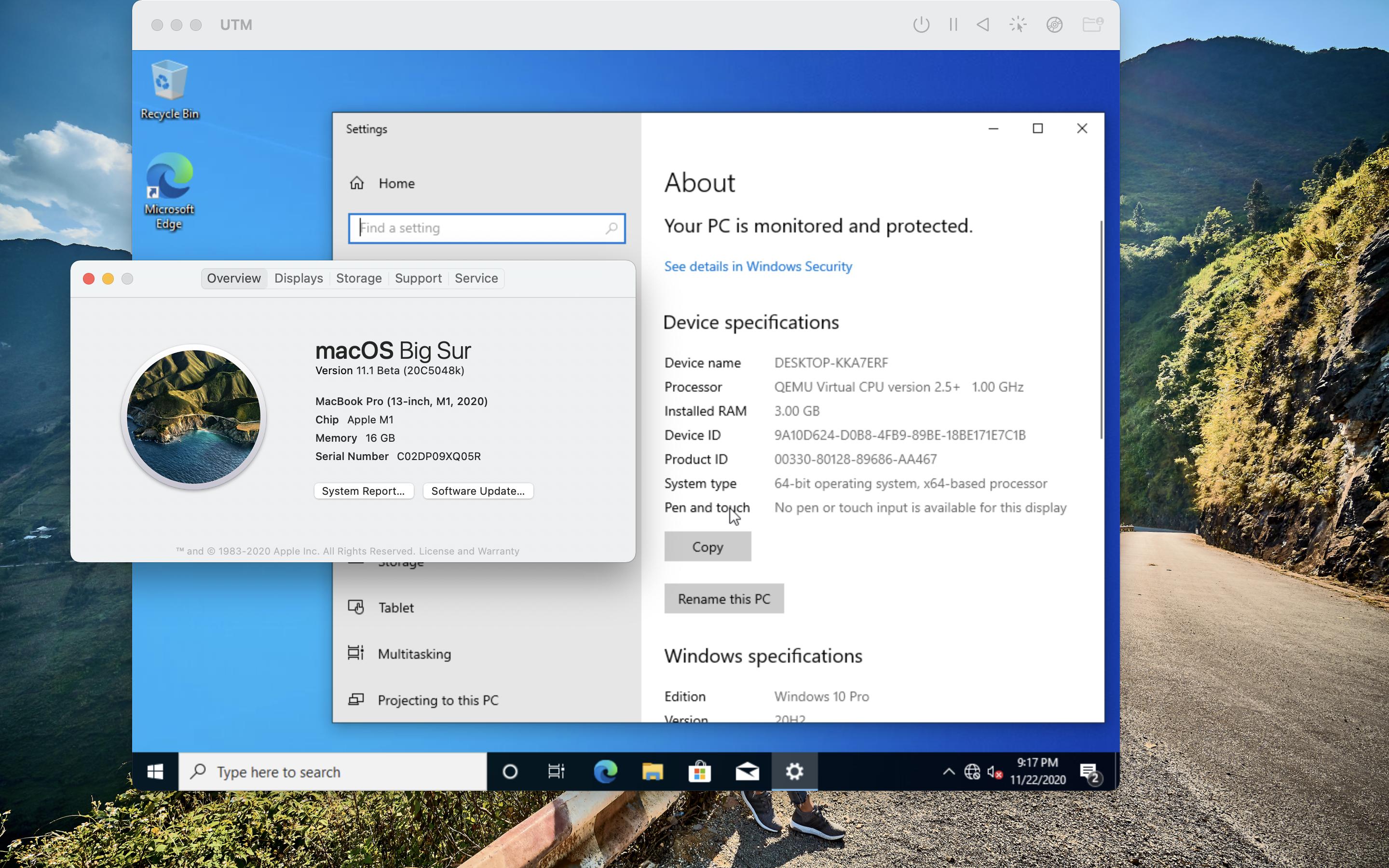Click See details in Windows Security link
Viewport: 1389px width, 868px height.
click(x=758, y=266)
